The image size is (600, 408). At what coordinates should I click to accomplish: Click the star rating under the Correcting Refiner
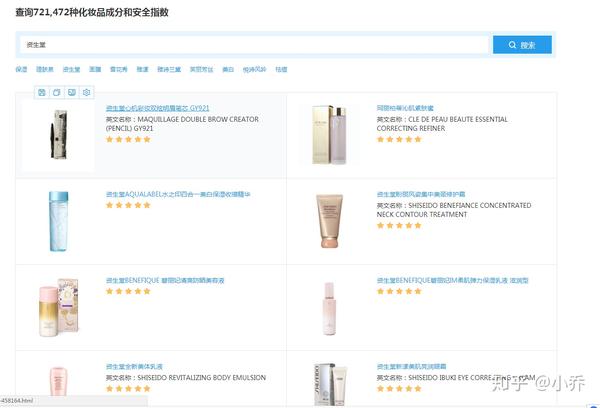(399, 139)
